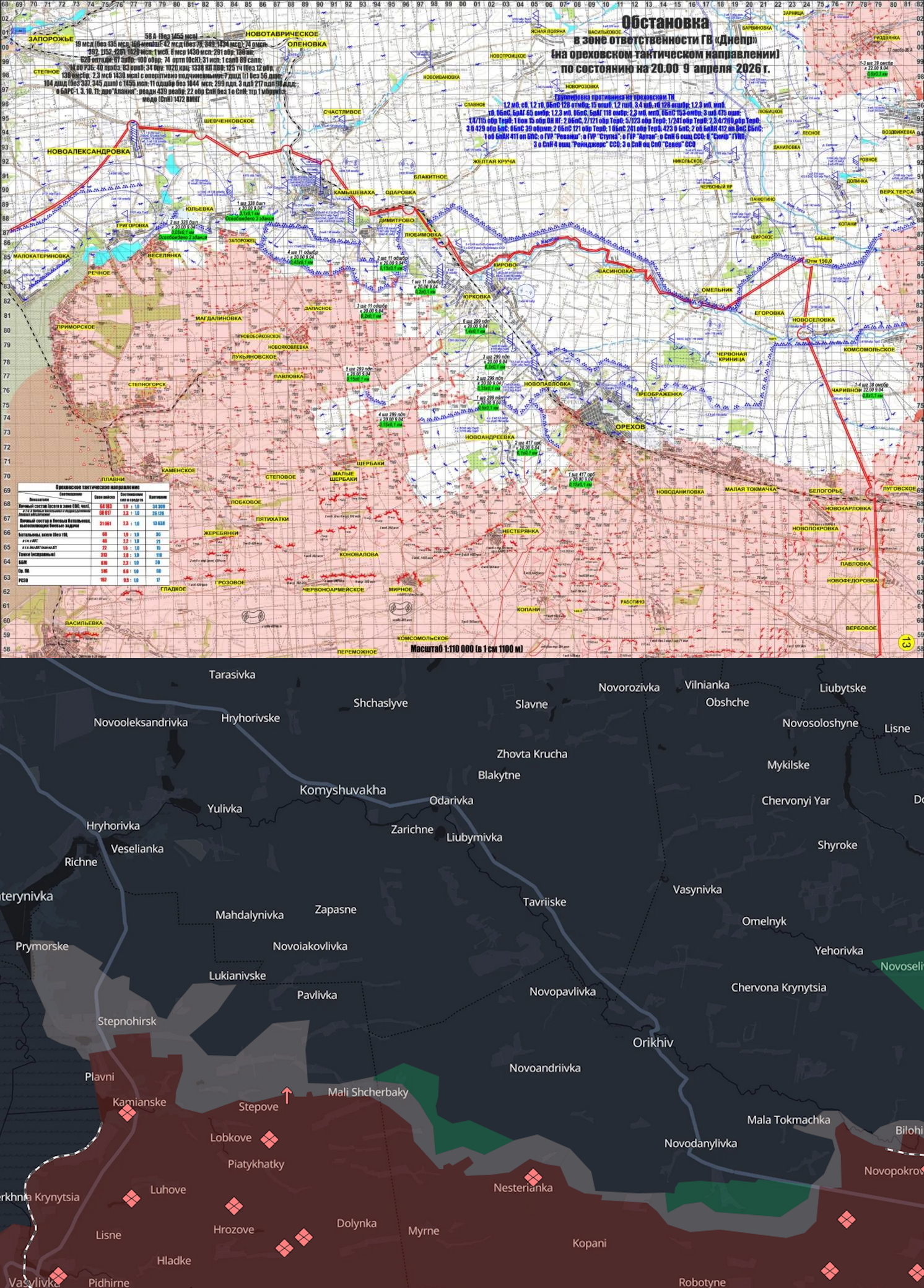This screenshot has width=924, height=1288.
Task: Select the Novooleksandrivka label
Action: click(x=141, y=722)
